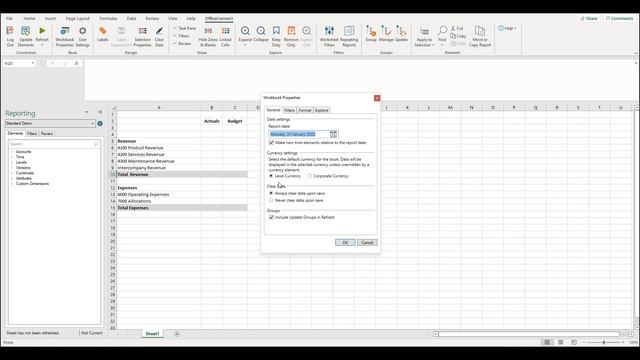
Task: Confirm dialog with OK button
Action: (345, 242)
